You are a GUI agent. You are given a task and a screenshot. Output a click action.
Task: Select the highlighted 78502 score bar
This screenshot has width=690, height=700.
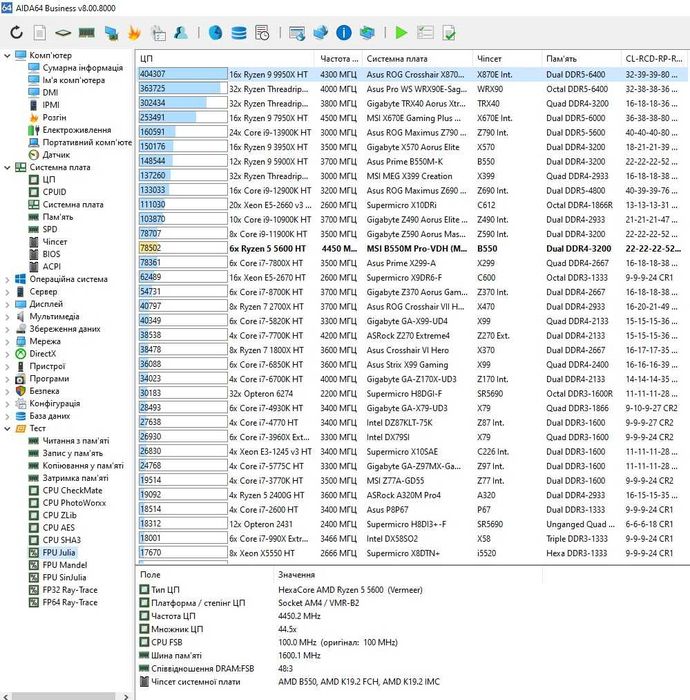[183, 248]
